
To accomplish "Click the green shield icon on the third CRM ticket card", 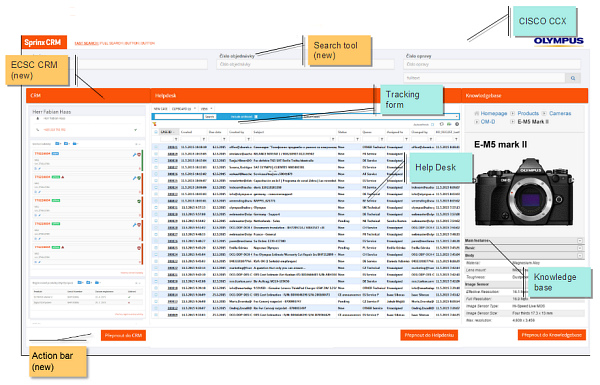I will [x=139, y=201].
